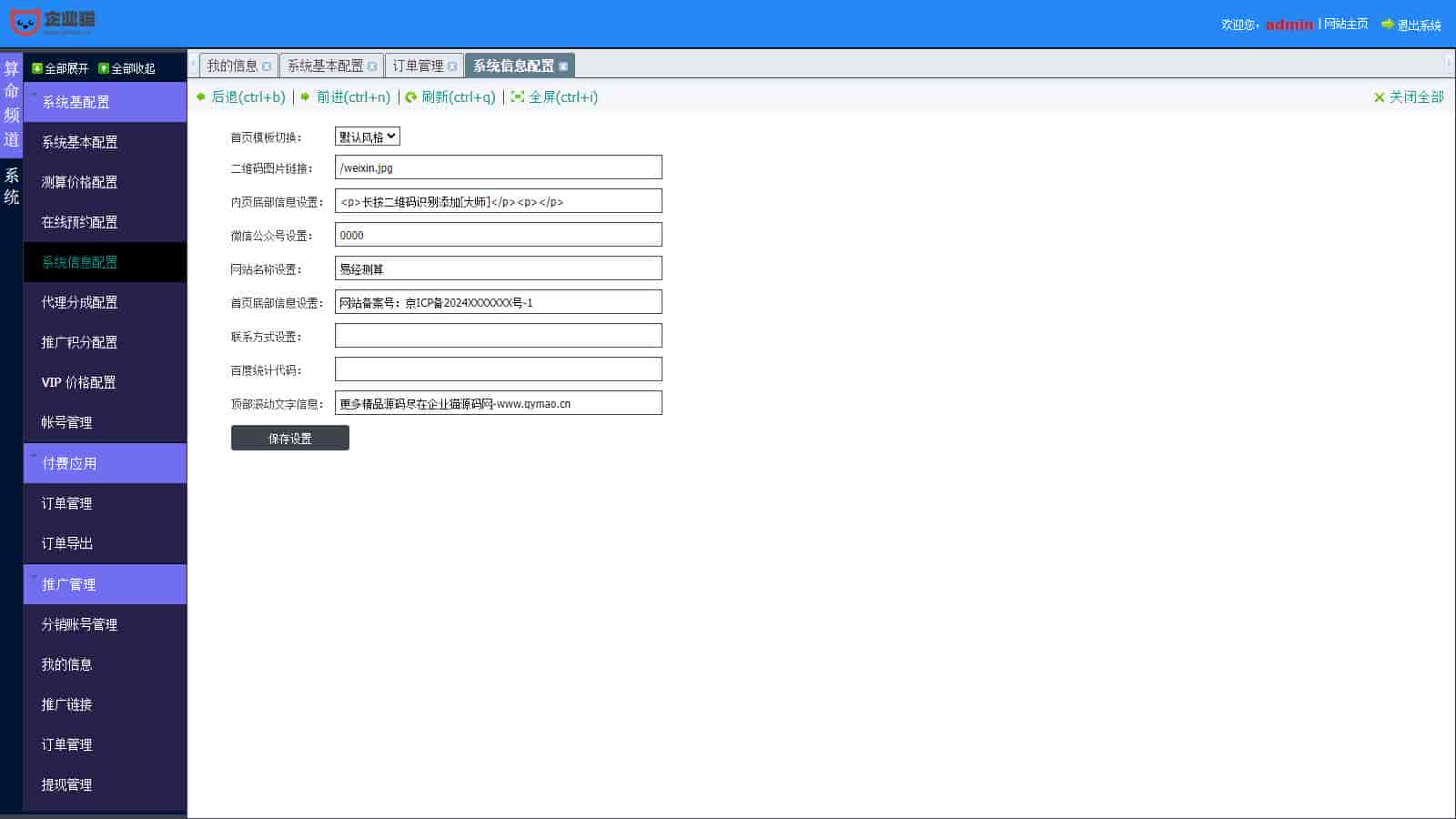Switch to the 算命频道 vertical tab
1456x819 pixels.
click(x=11, y=105)
